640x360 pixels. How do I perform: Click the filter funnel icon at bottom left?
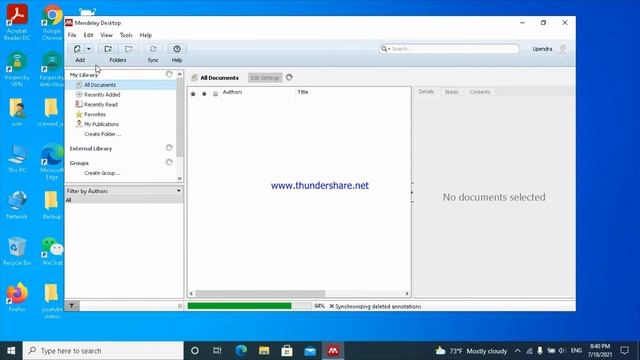(71, 306)
